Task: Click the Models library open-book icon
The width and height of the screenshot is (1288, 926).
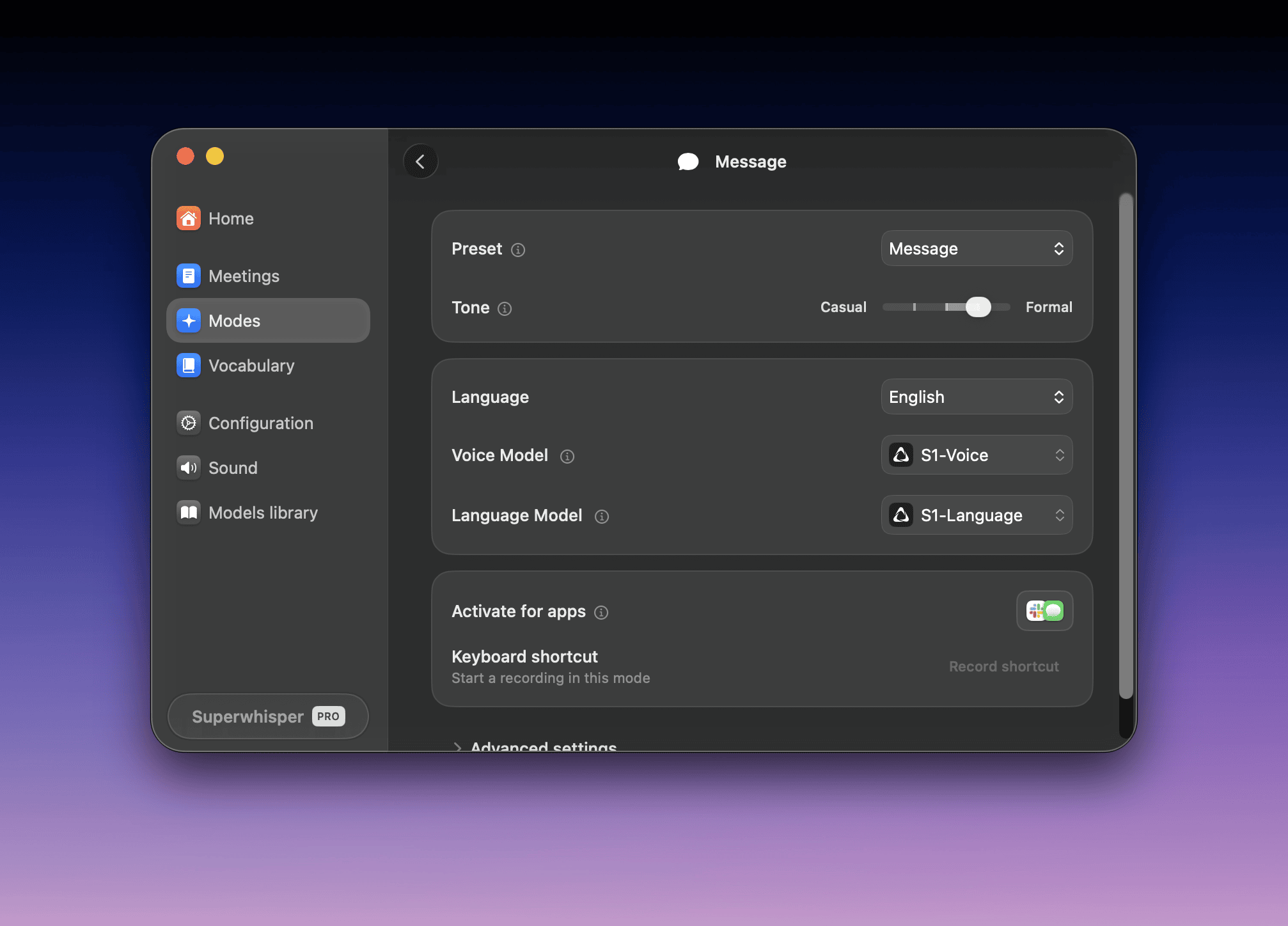Action: coord(189,513)
